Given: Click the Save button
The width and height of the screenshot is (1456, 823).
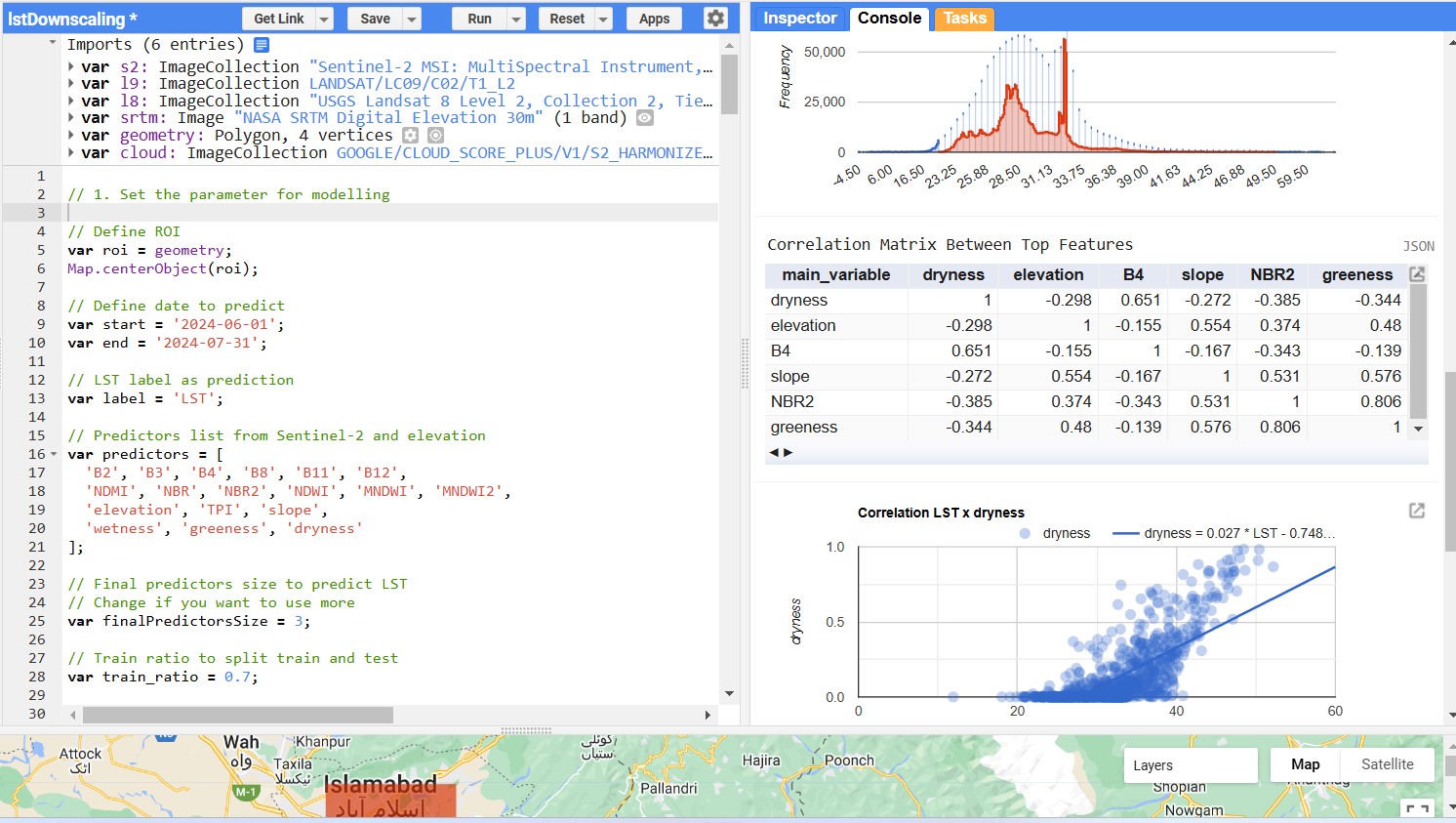Looking at the screenshot, I should (375, 19).
